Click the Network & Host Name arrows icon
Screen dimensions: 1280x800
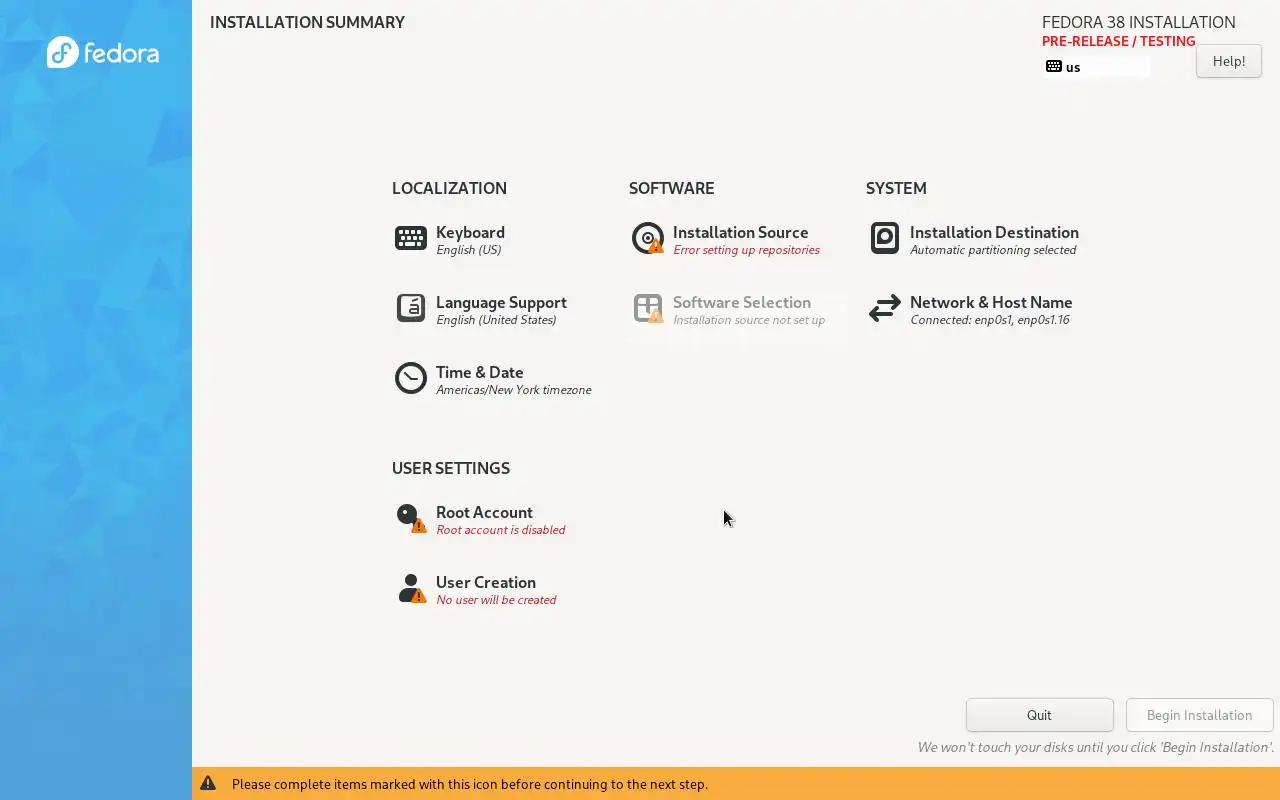tap(885, 308)
